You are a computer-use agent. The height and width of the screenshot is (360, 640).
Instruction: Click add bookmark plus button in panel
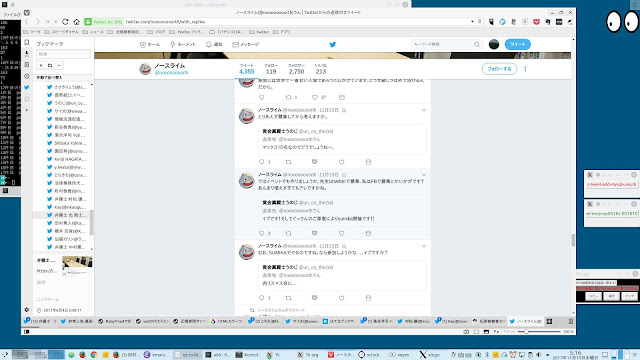[x=41, y=65]
